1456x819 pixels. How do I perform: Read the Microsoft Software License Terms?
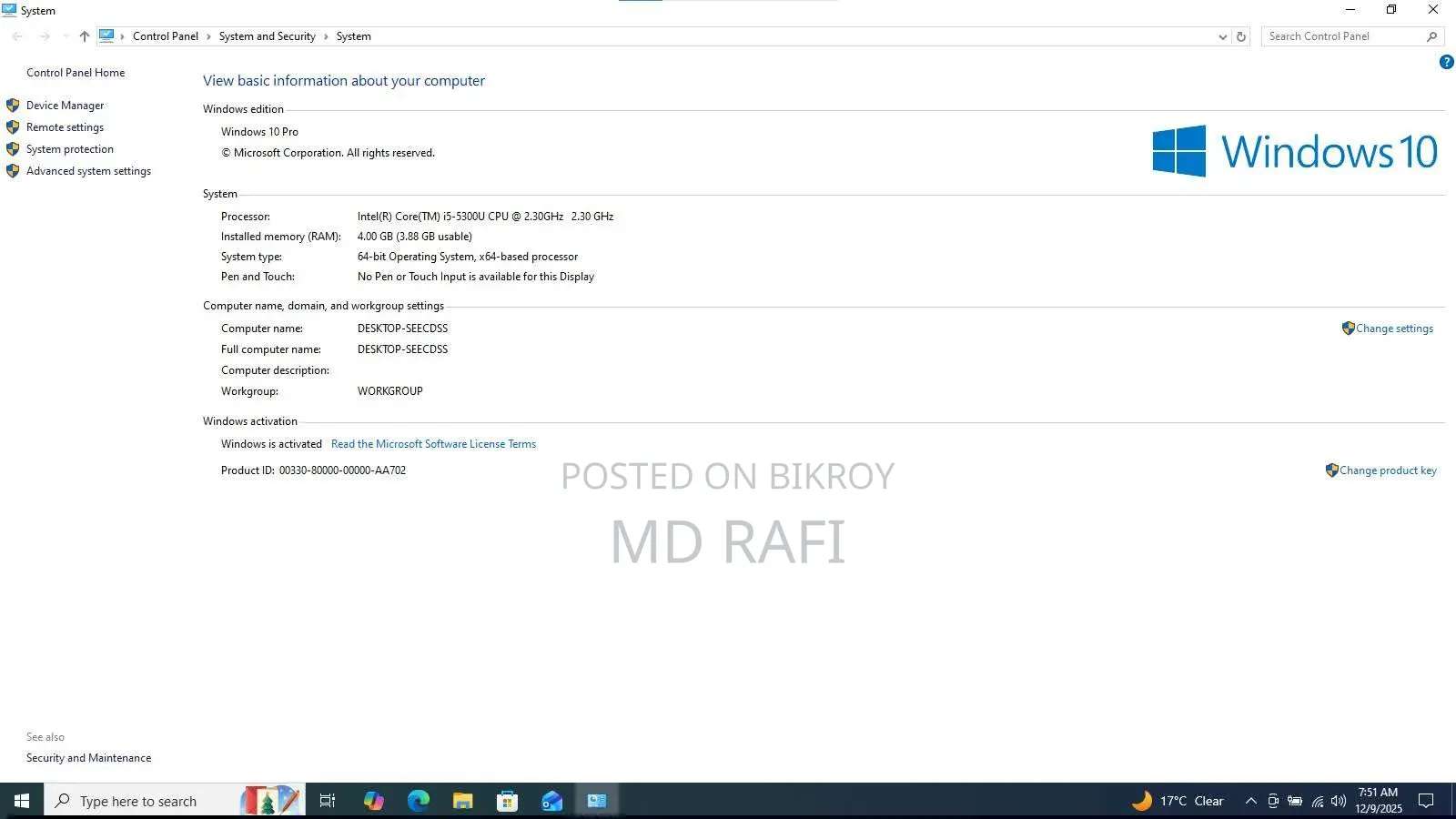[x=433, y=444]
